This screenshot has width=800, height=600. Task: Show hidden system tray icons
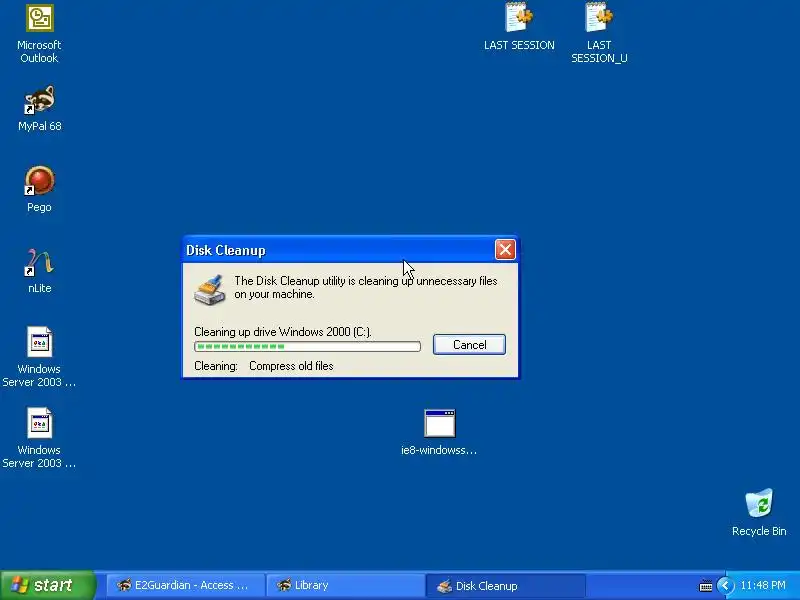point(725,585)
